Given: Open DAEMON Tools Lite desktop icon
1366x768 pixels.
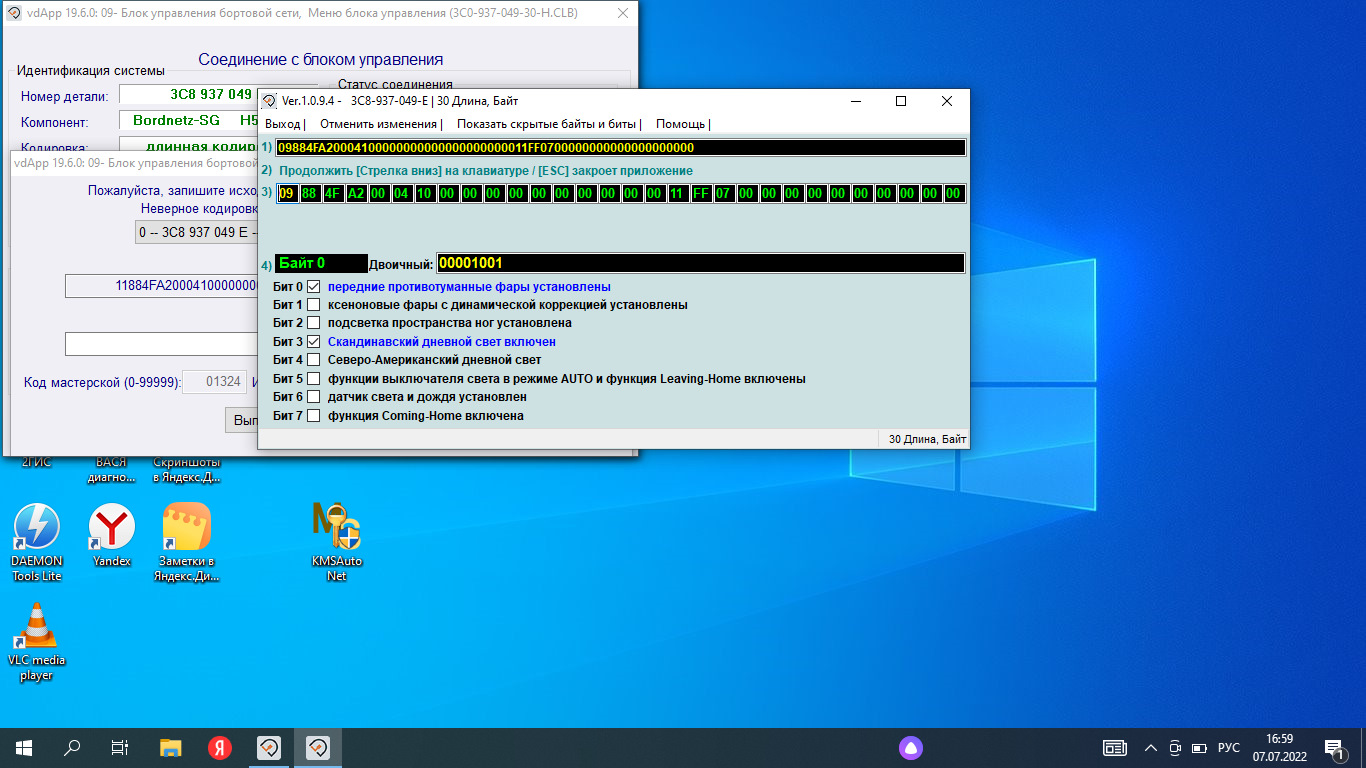Looking at the screenshot, I should tap(36, 528).
